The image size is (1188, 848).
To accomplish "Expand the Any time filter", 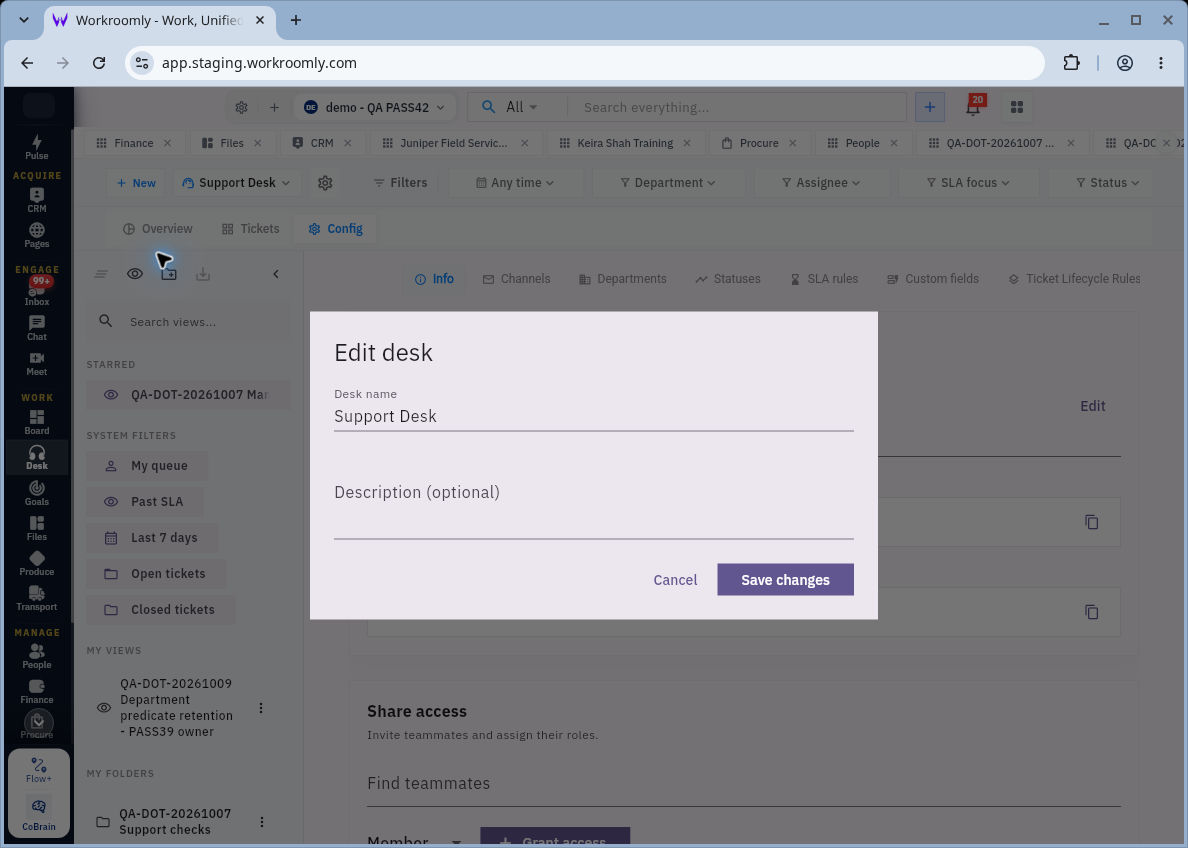I will 515,183.
